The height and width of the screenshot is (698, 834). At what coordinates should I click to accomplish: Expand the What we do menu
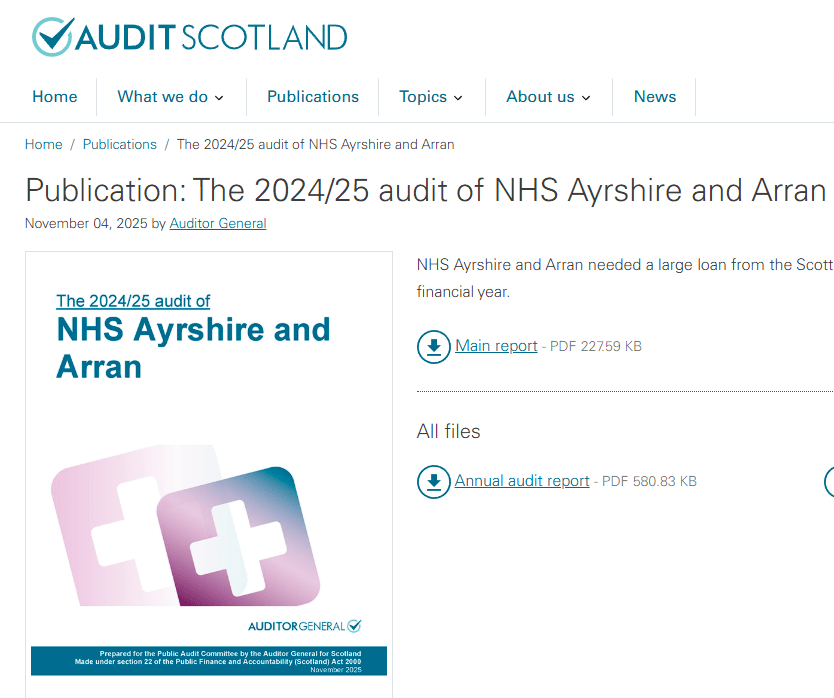170,96
